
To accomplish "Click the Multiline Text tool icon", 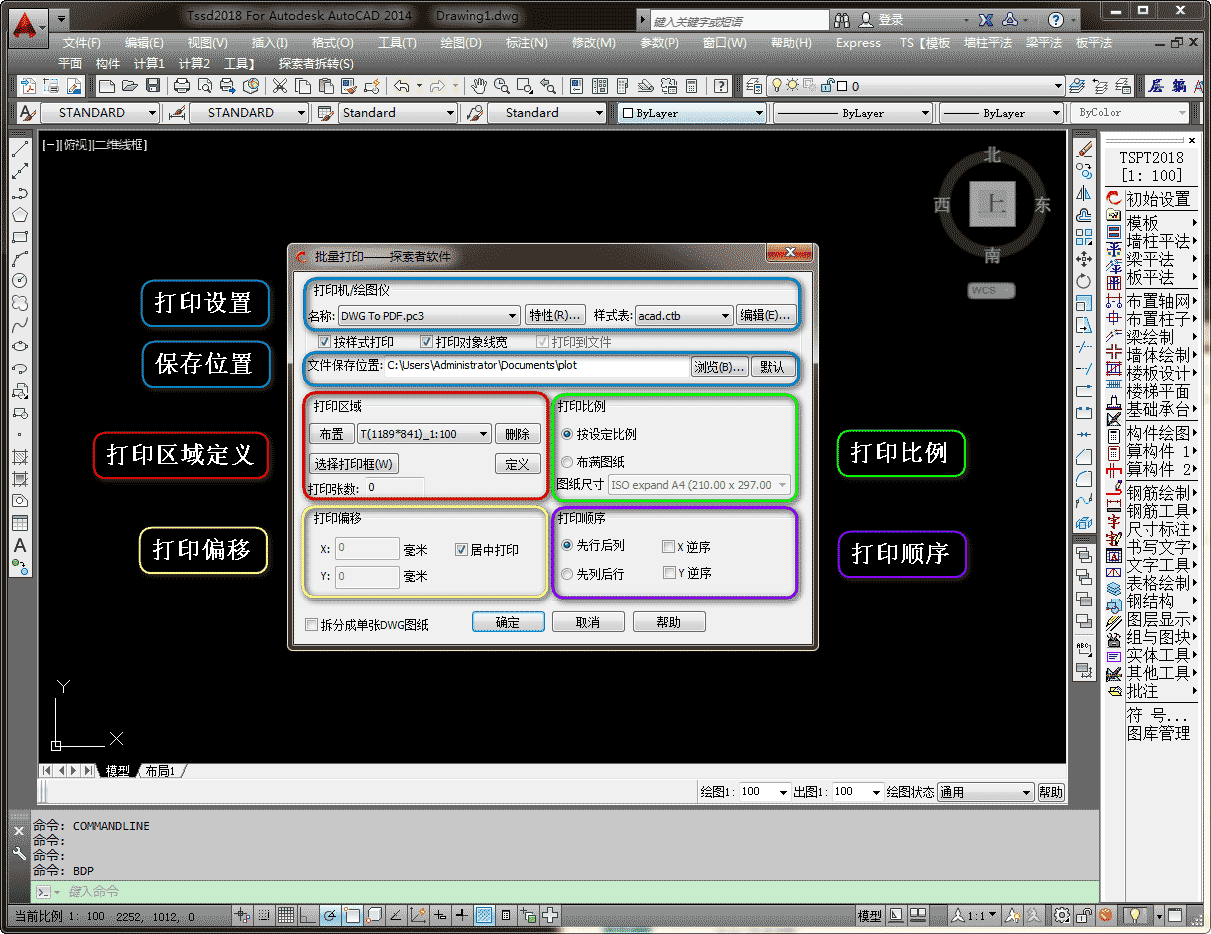I will [x=19, y=546].
